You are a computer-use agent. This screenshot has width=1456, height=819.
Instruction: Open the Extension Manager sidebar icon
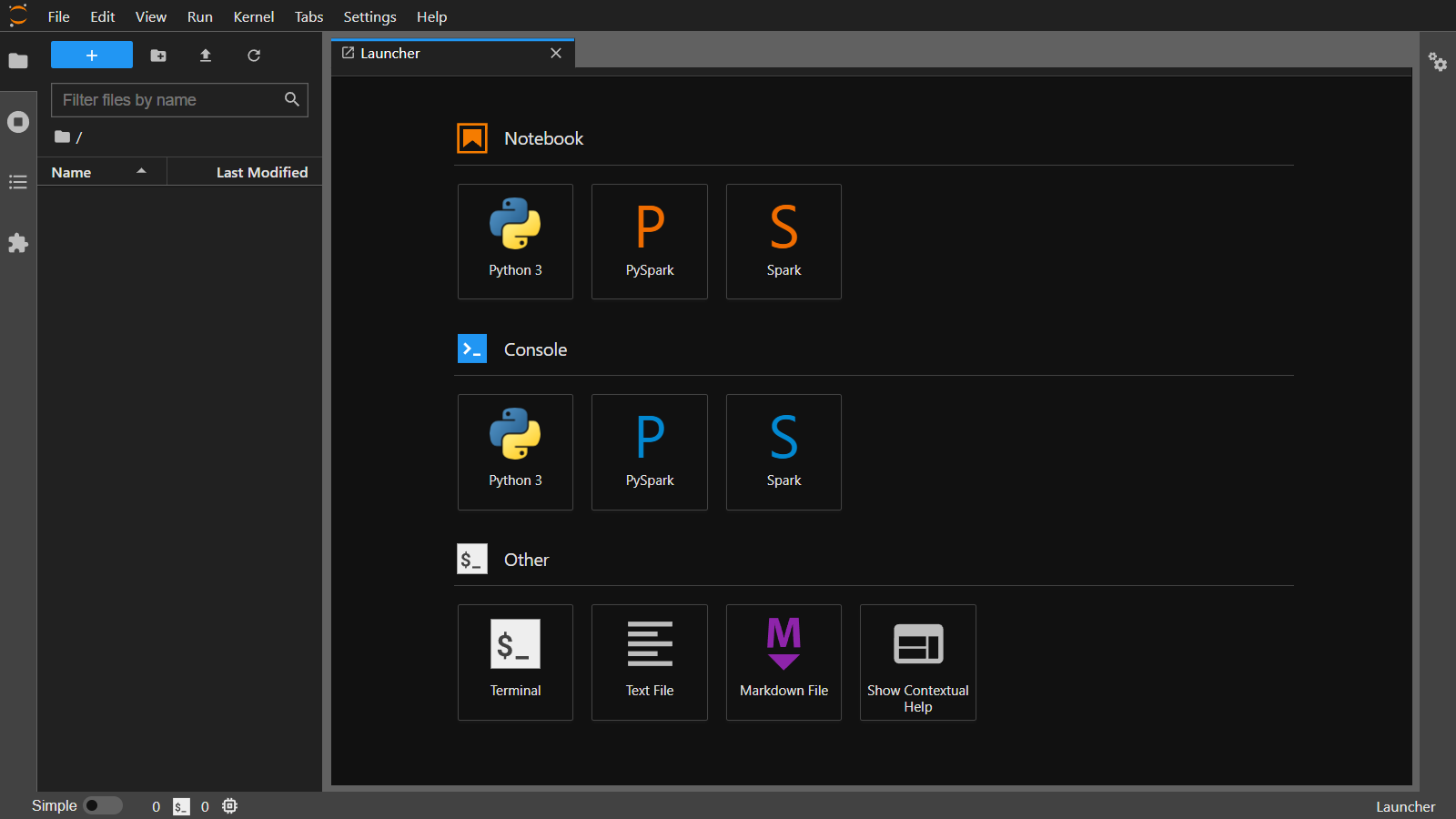pos(18,243)
